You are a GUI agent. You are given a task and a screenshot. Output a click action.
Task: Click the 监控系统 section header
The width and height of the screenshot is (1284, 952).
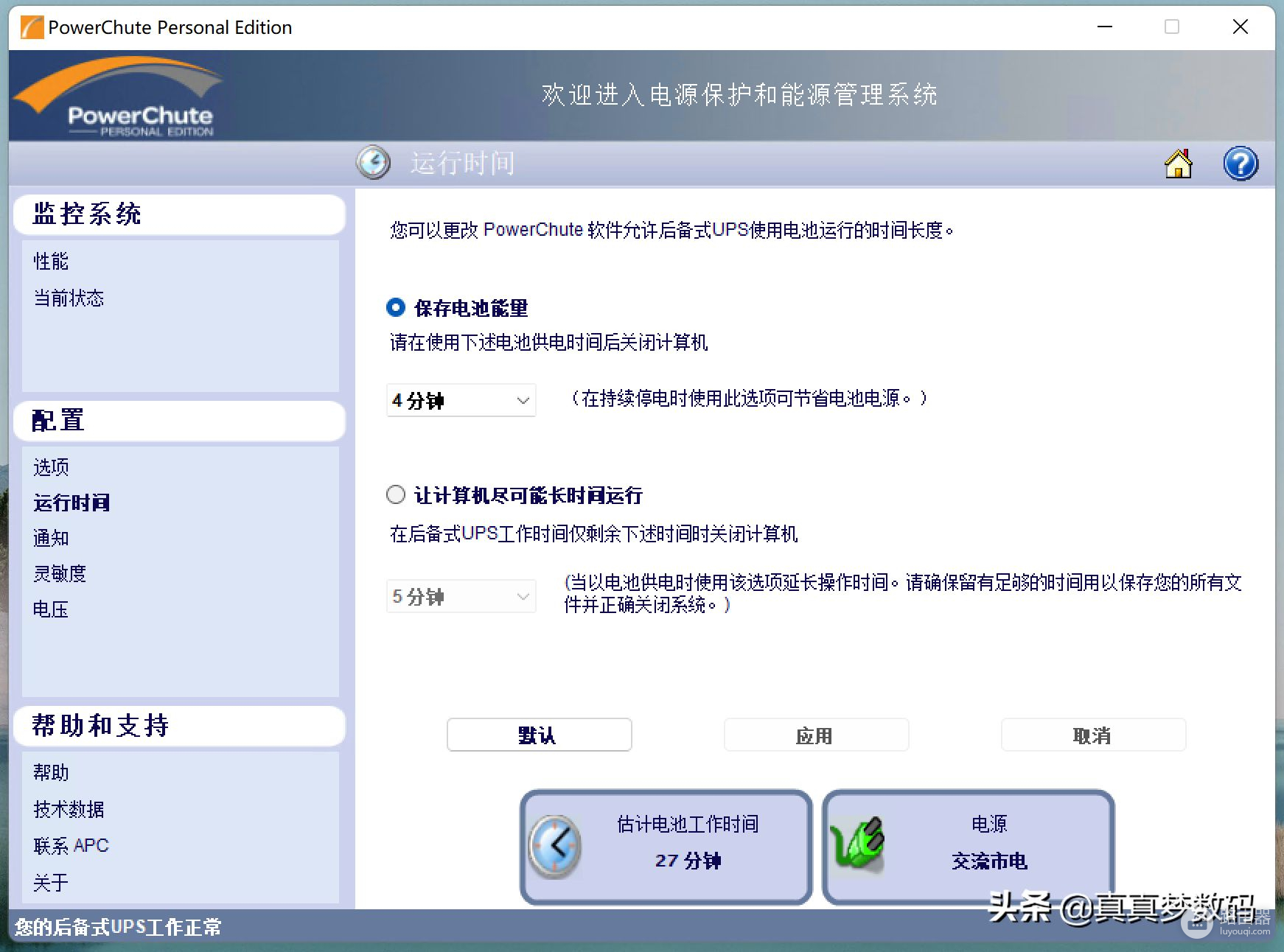[179, 214]
